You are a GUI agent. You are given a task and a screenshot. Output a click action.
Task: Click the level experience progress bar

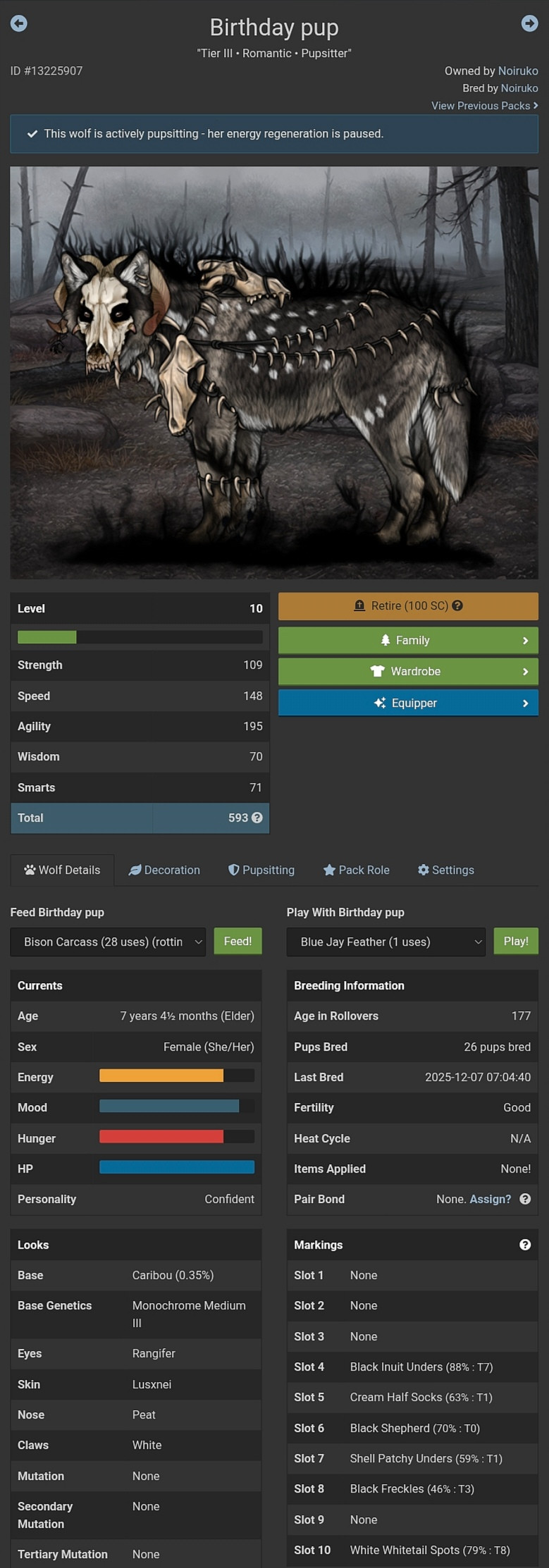coord(140,637)
